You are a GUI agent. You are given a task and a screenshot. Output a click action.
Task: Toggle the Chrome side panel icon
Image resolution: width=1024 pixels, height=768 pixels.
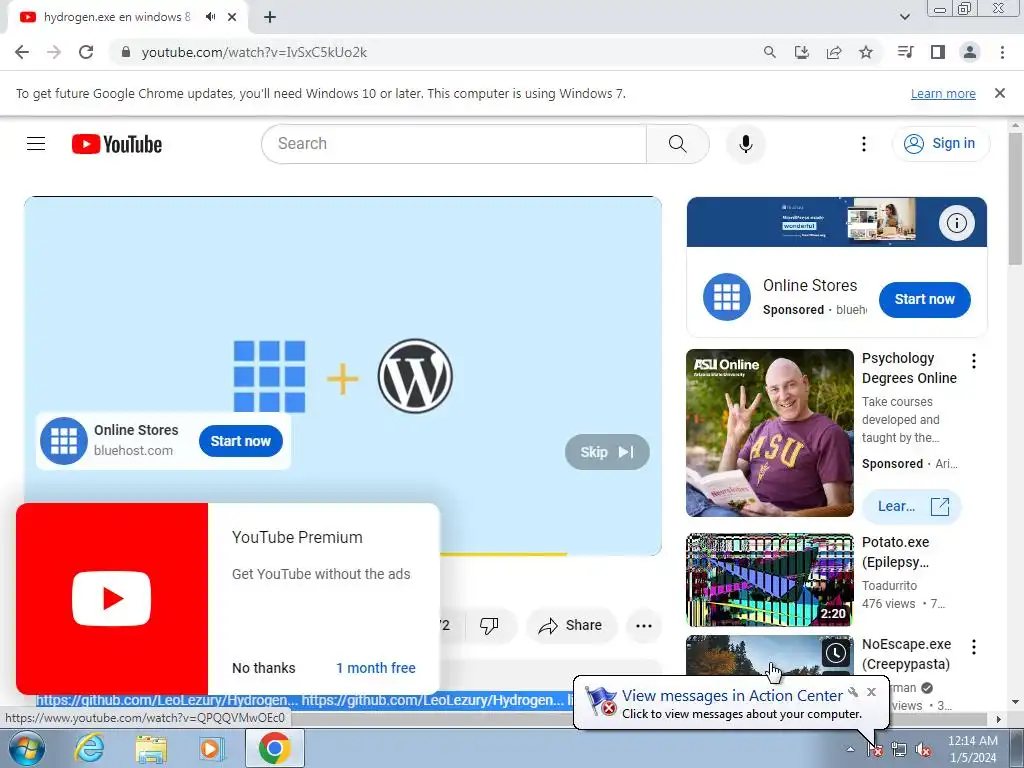pos(938,52)
